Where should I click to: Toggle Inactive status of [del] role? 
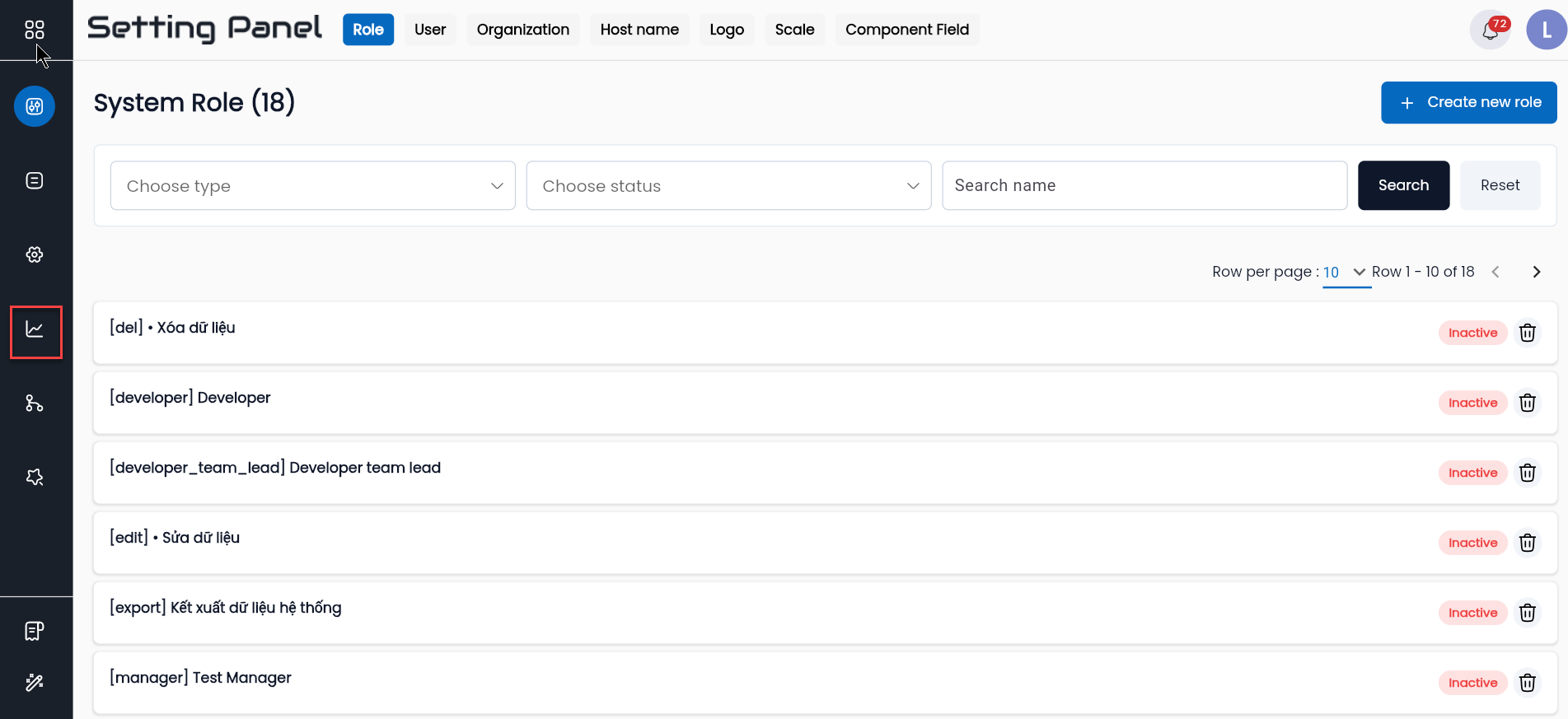pyautogui.click(x=1473, y=333)
